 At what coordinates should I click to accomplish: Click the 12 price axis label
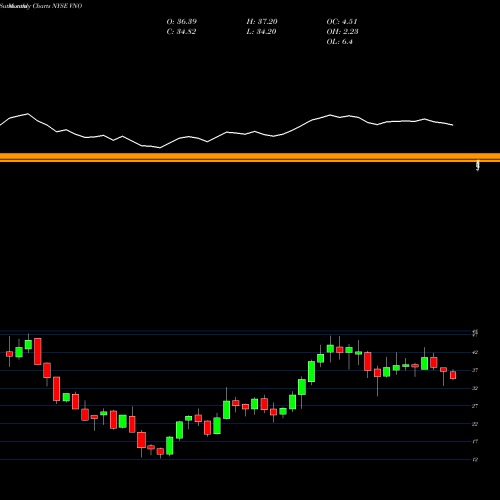(475, 460)
